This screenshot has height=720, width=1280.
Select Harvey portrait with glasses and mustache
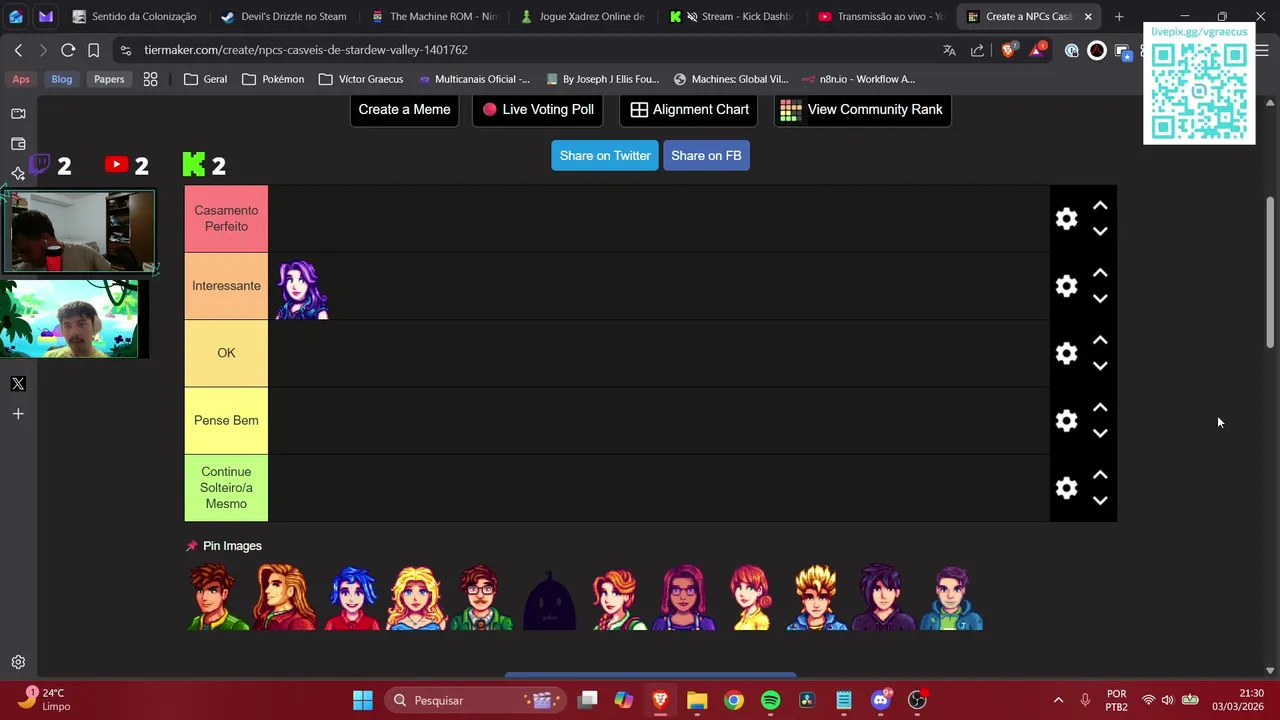click(483, 597)
